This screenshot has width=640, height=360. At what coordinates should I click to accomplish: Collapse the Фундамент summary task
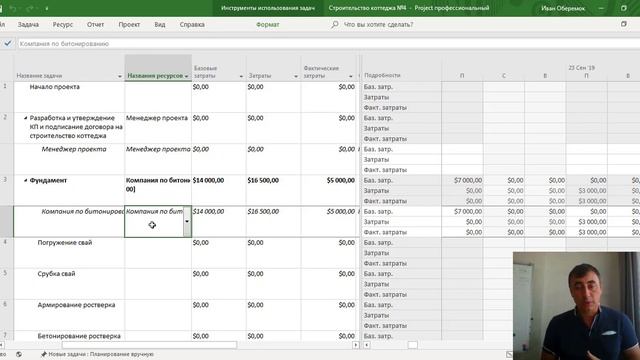click(25, 180)
